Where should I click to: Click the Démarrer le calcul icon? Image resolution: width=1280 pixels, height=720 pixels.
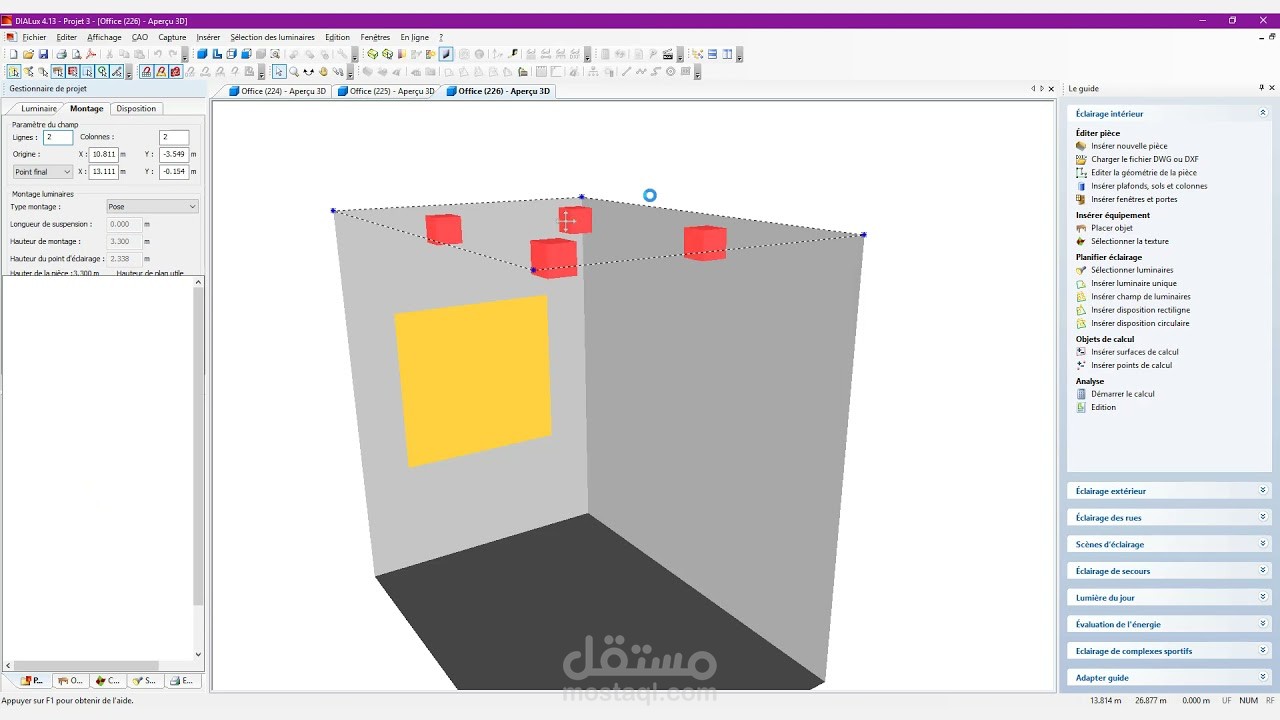1081,394
